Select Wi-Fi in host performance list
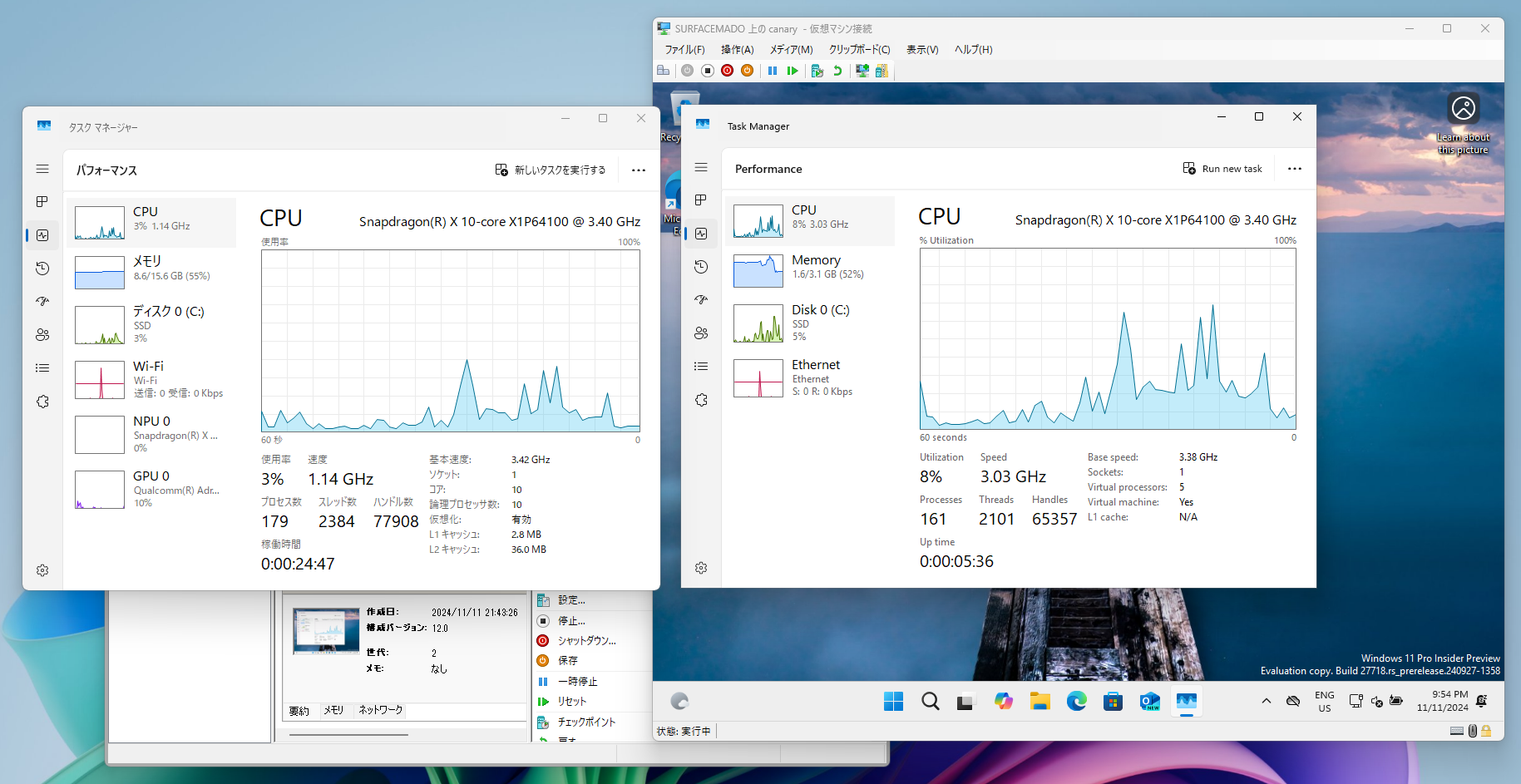This screenshot has height=784, width=1521. tap(151, 379)
